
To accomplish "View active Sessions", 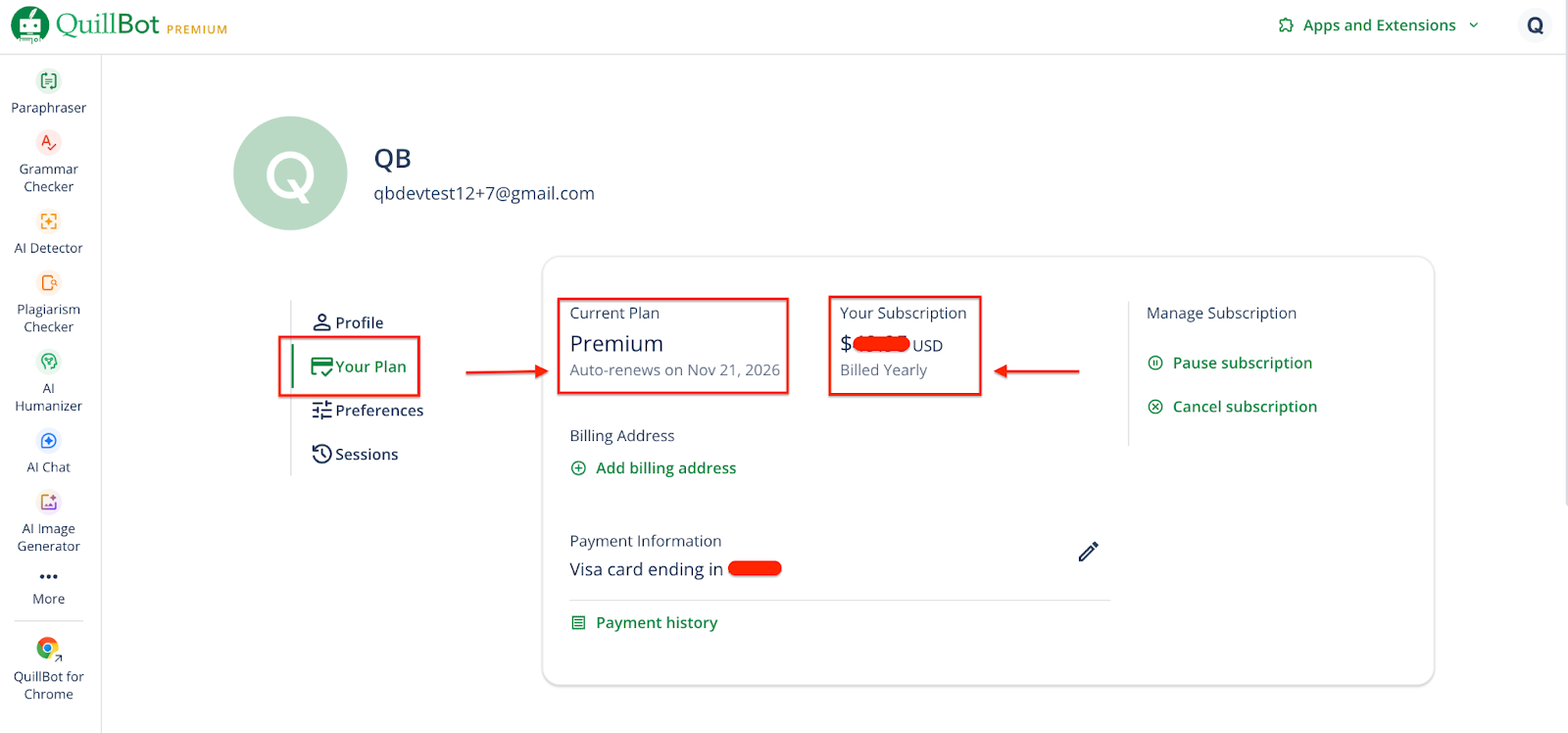I will click(366, 454).
